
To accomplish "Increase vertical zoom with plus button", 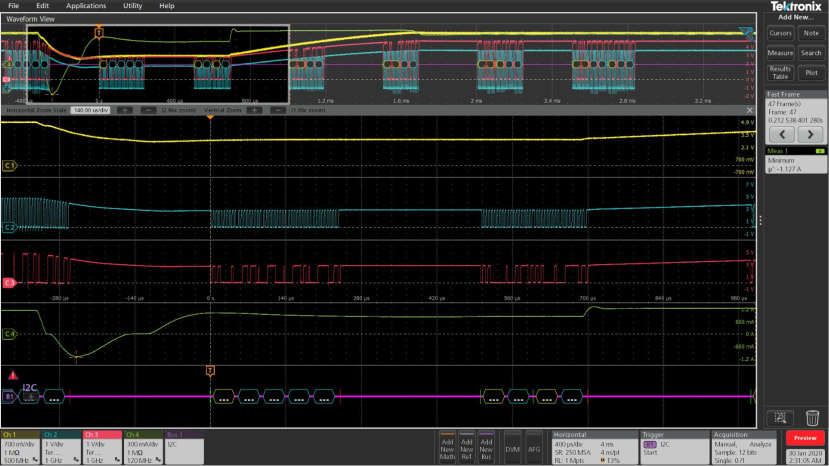I will pos(254,110).
